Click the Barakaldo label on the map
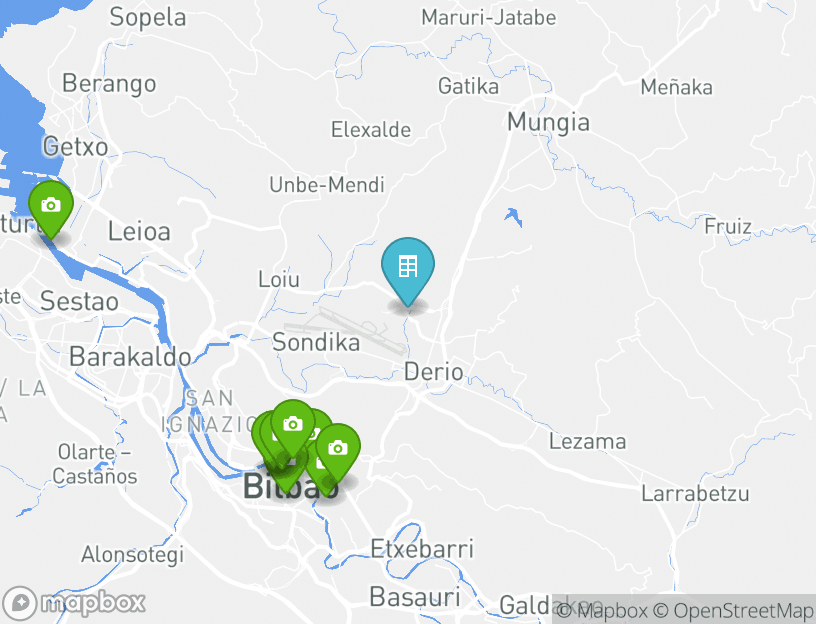816x624 pixels. (130, 357)
